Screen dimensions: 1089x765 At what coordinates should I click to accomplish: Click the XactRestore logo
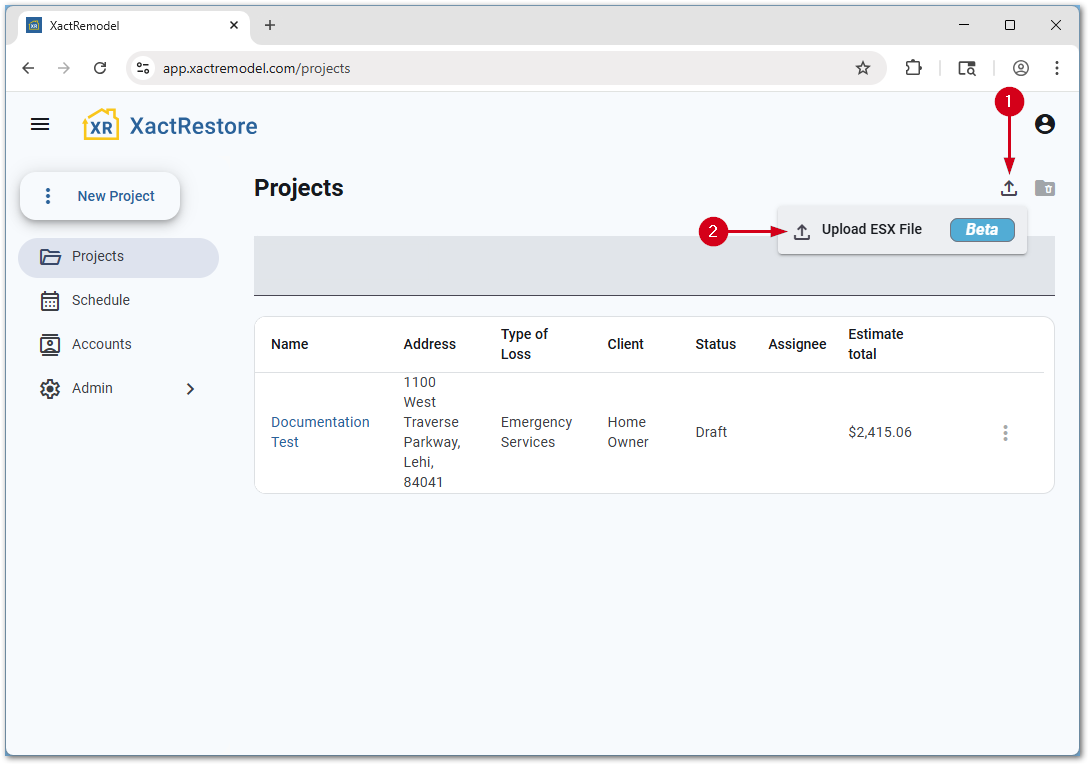(x=170, y=126)
